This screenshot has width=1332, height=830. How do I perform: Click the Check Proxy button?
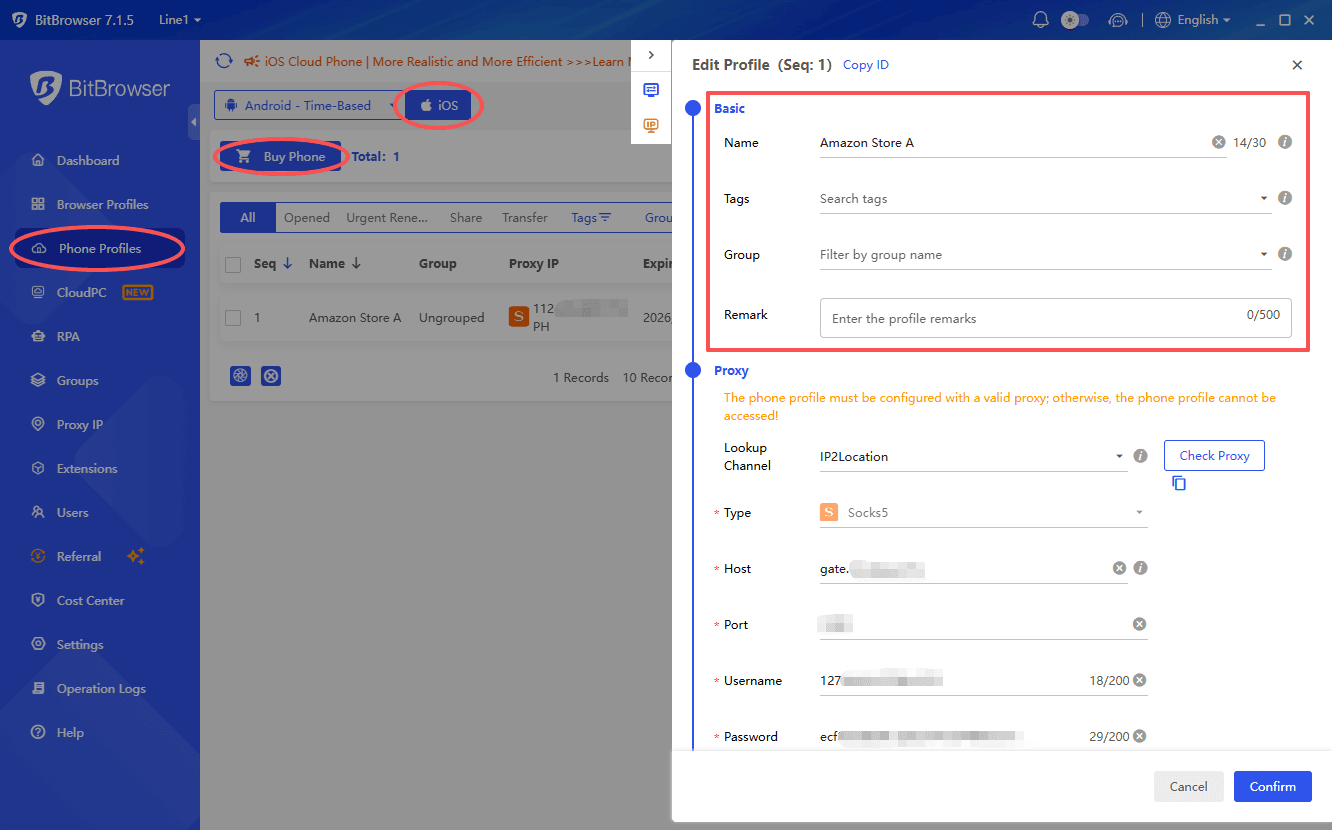tap(1214, 456)
